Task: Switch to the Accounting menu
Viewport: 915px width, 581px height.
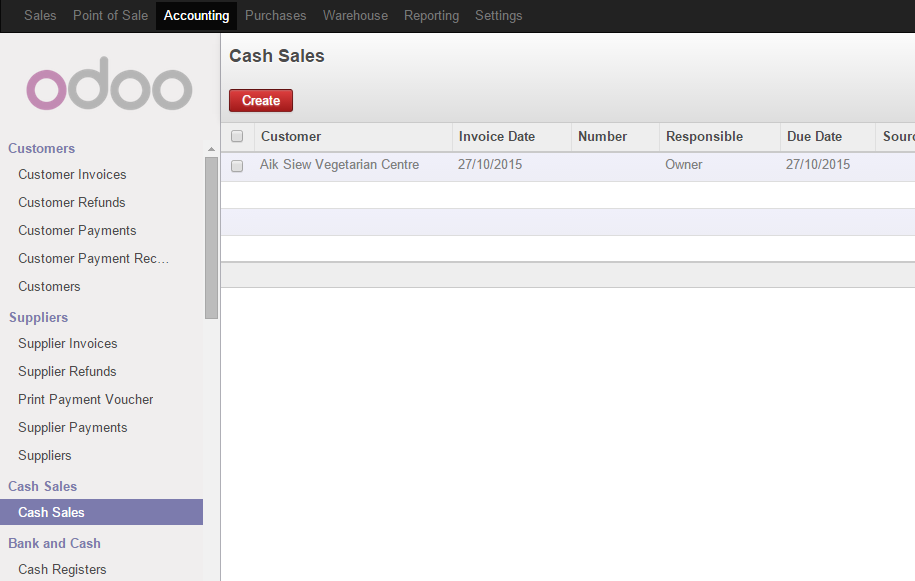Action: click(x=196, y=15)
